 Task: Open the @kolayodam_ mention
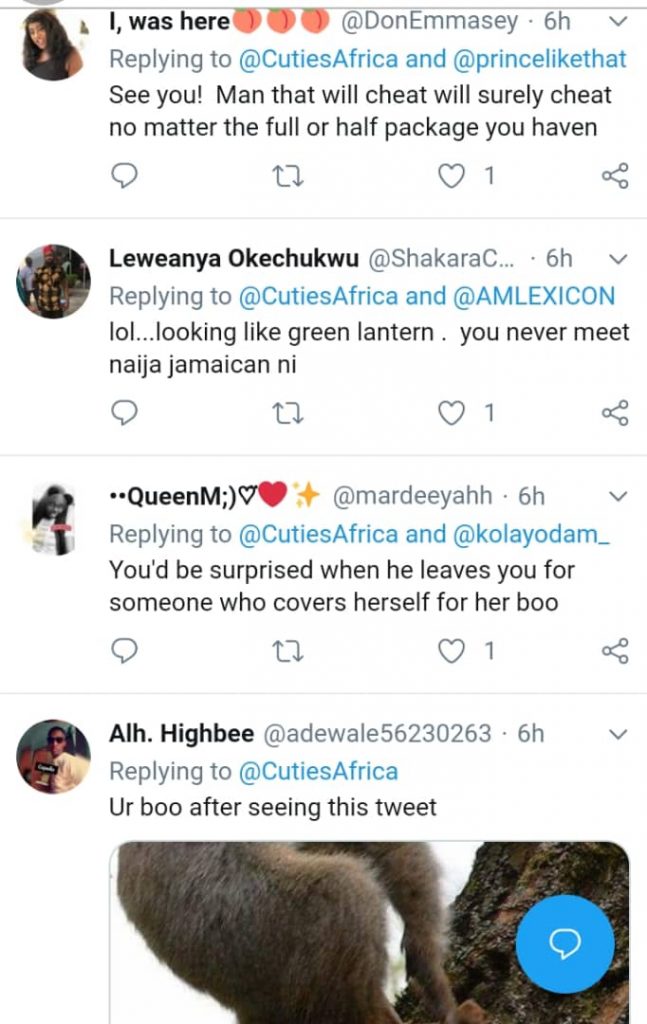[531, 534]
